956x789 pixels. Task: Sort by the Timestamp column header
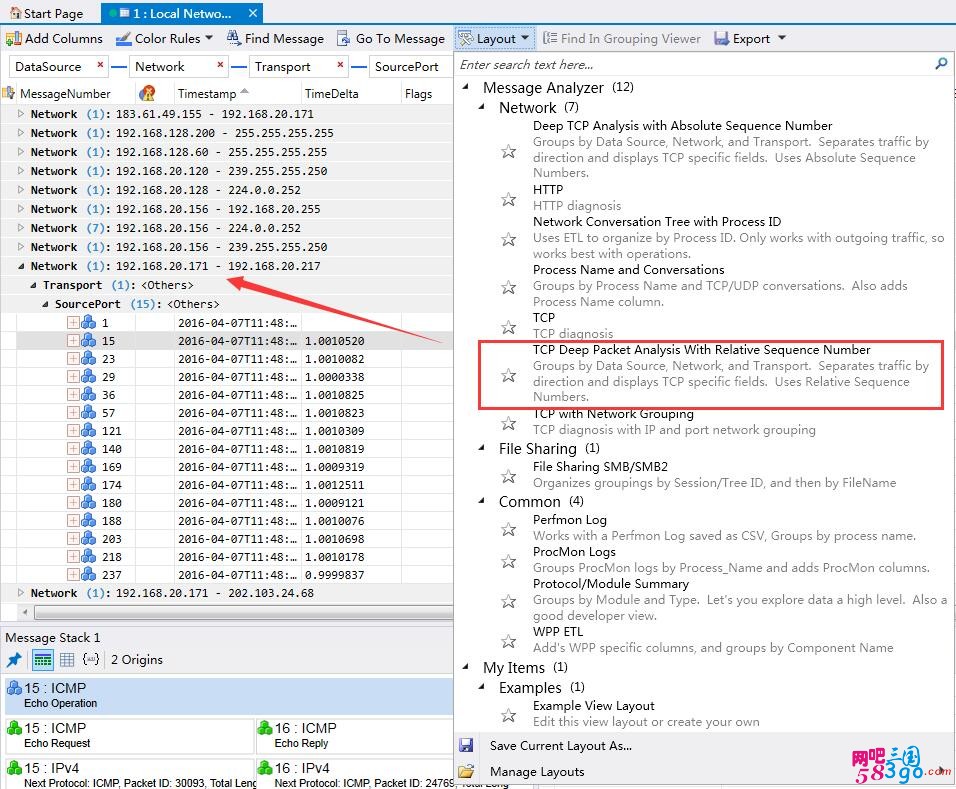point(206,94)
